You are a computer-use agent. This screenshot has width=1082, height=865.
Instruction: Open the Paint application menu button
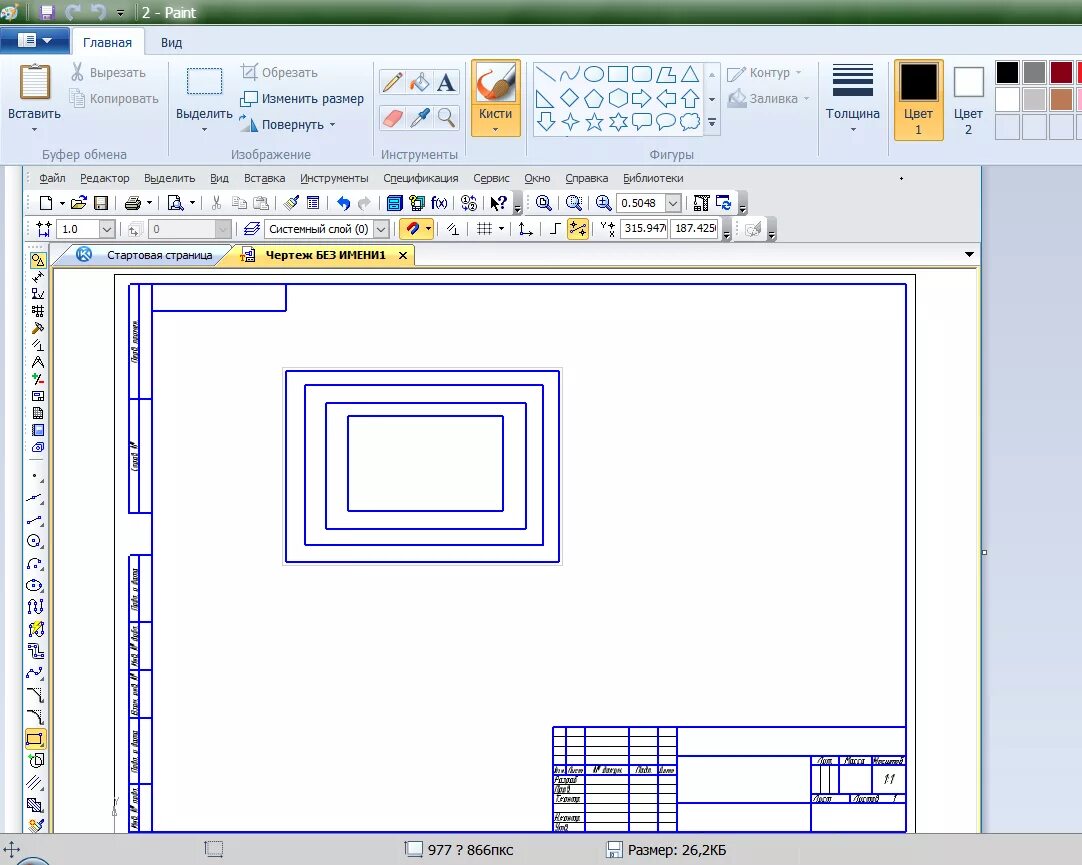[x=35, y=41]
